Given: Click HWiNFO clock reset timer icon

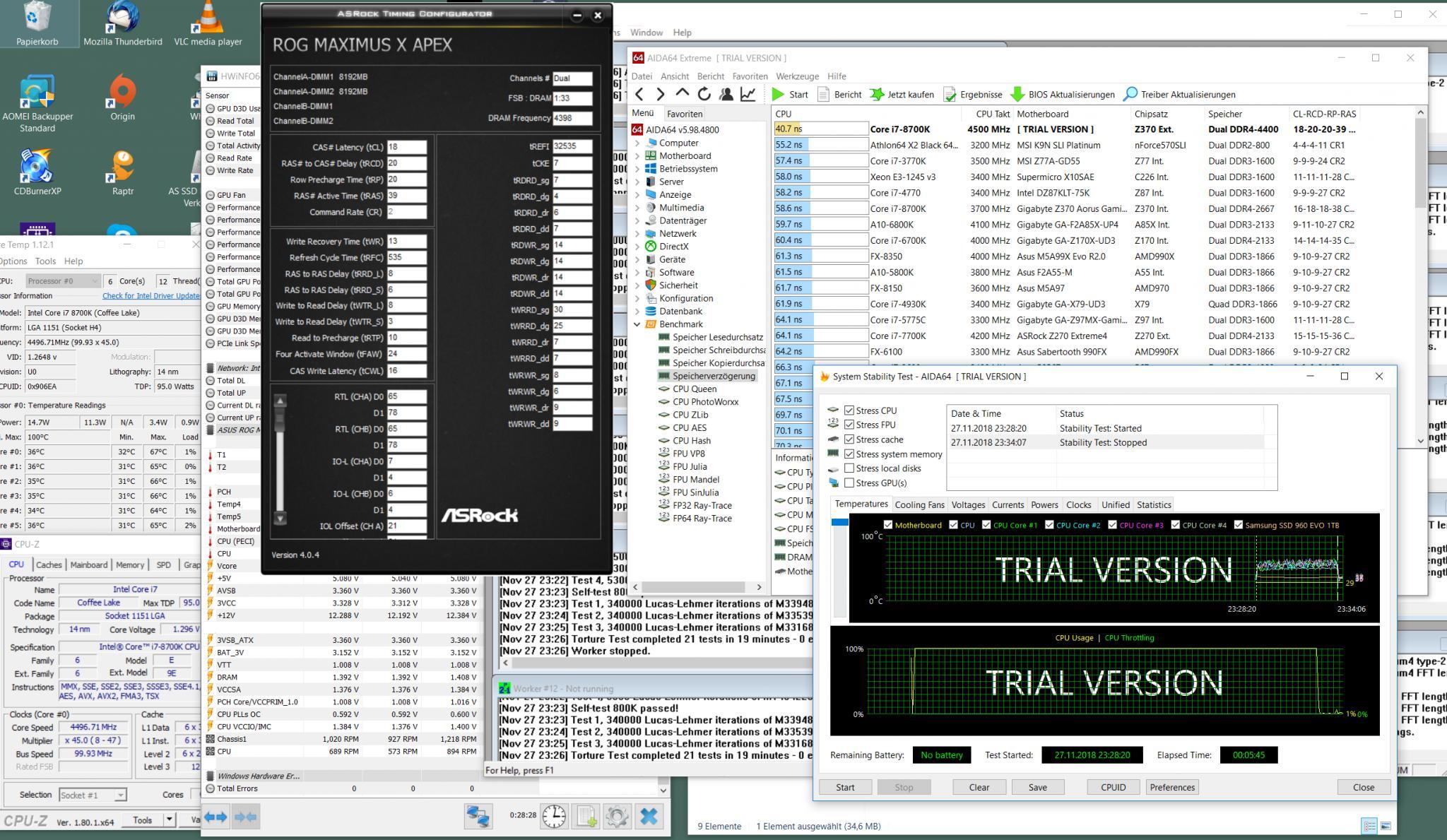Looking at the screenshot, I should point(554,817).
